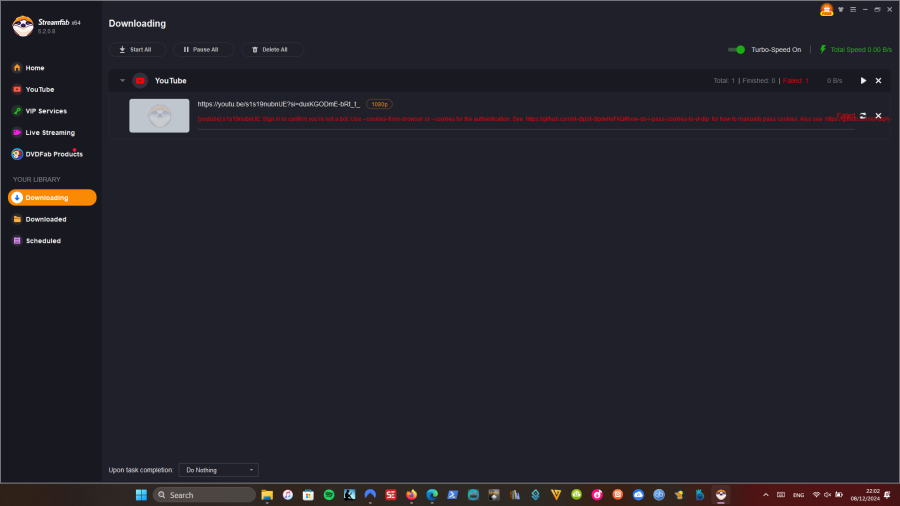Click the StreamFab sloth logo
The width and height of the screenshot is (900, 506).
(x=23, y=26)
